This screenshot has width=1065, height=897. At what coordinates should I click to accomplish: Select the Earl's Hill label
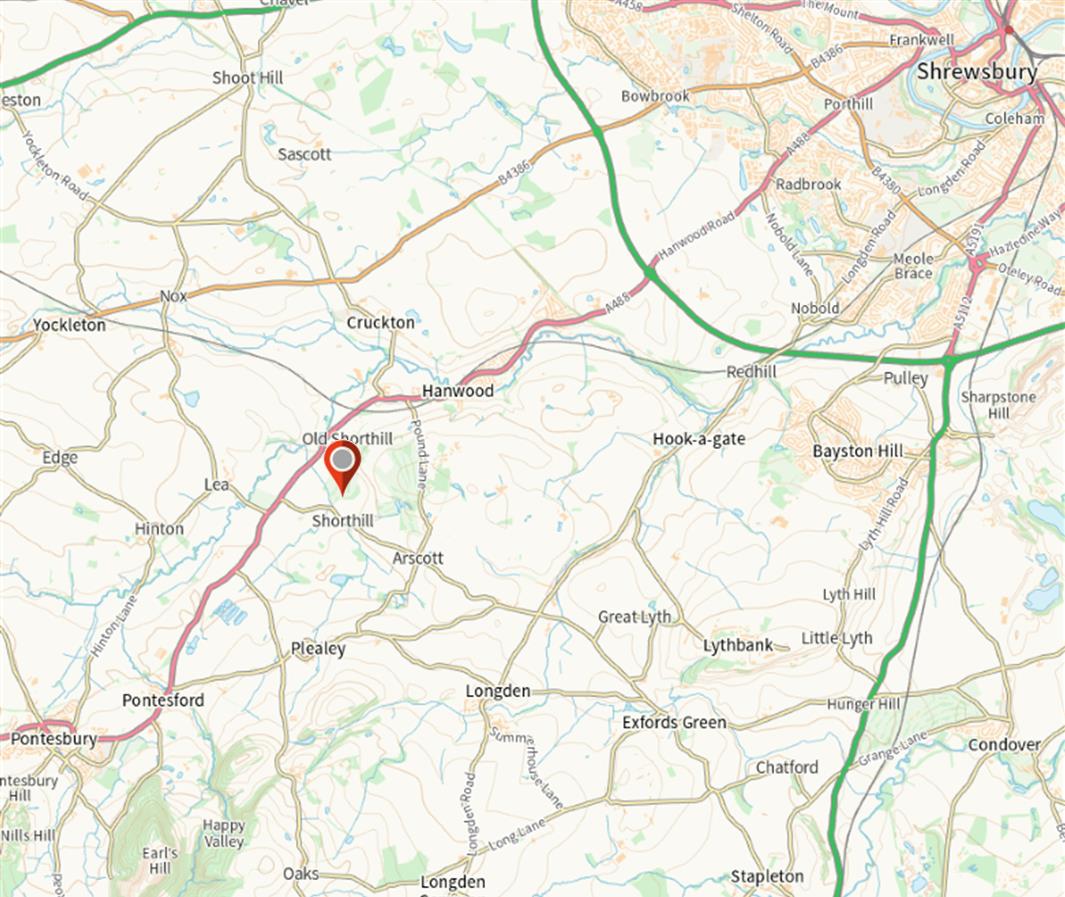tap(160, 860)
